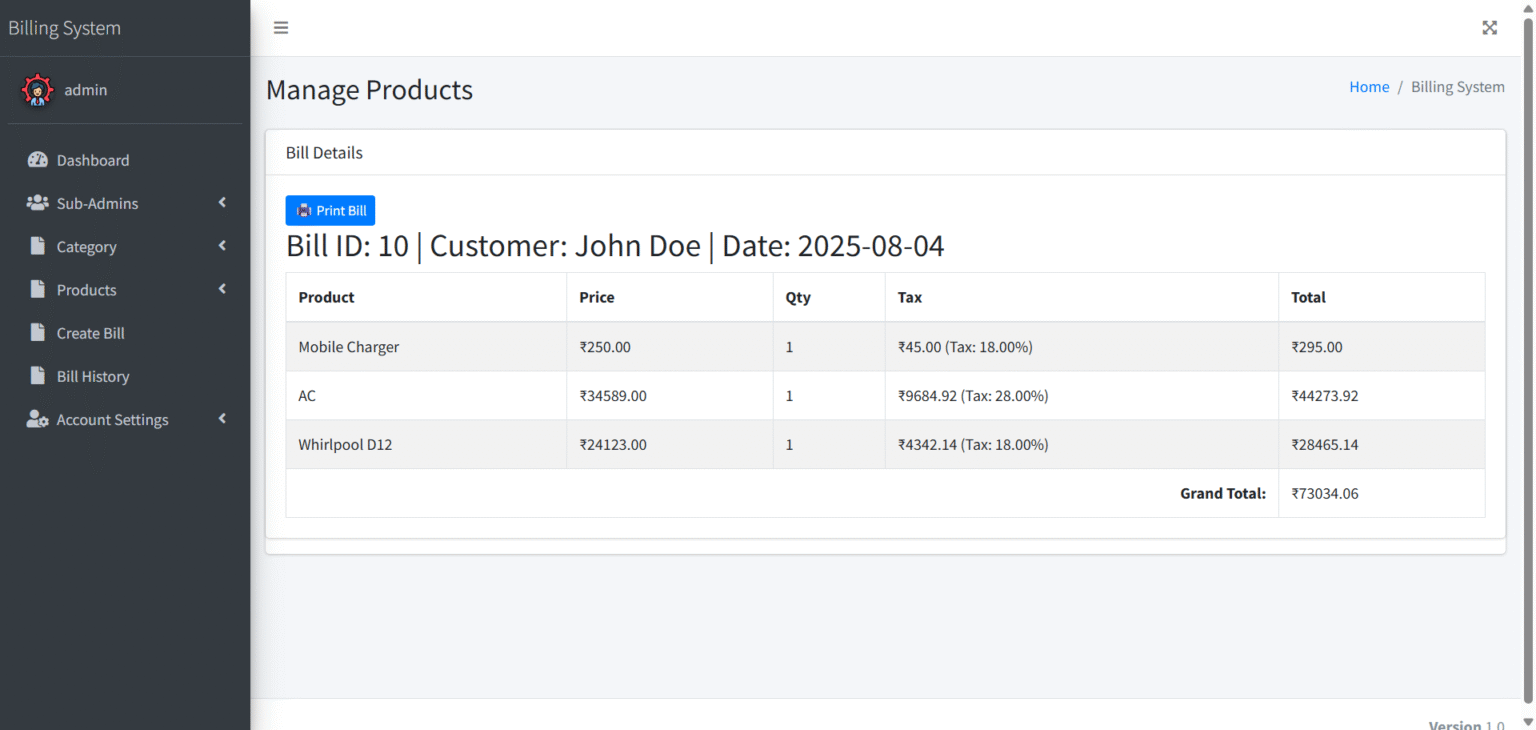Click the Dashboard speedometer icon
This screenshot has height=730, width=1536.
(x=37, y=160)
